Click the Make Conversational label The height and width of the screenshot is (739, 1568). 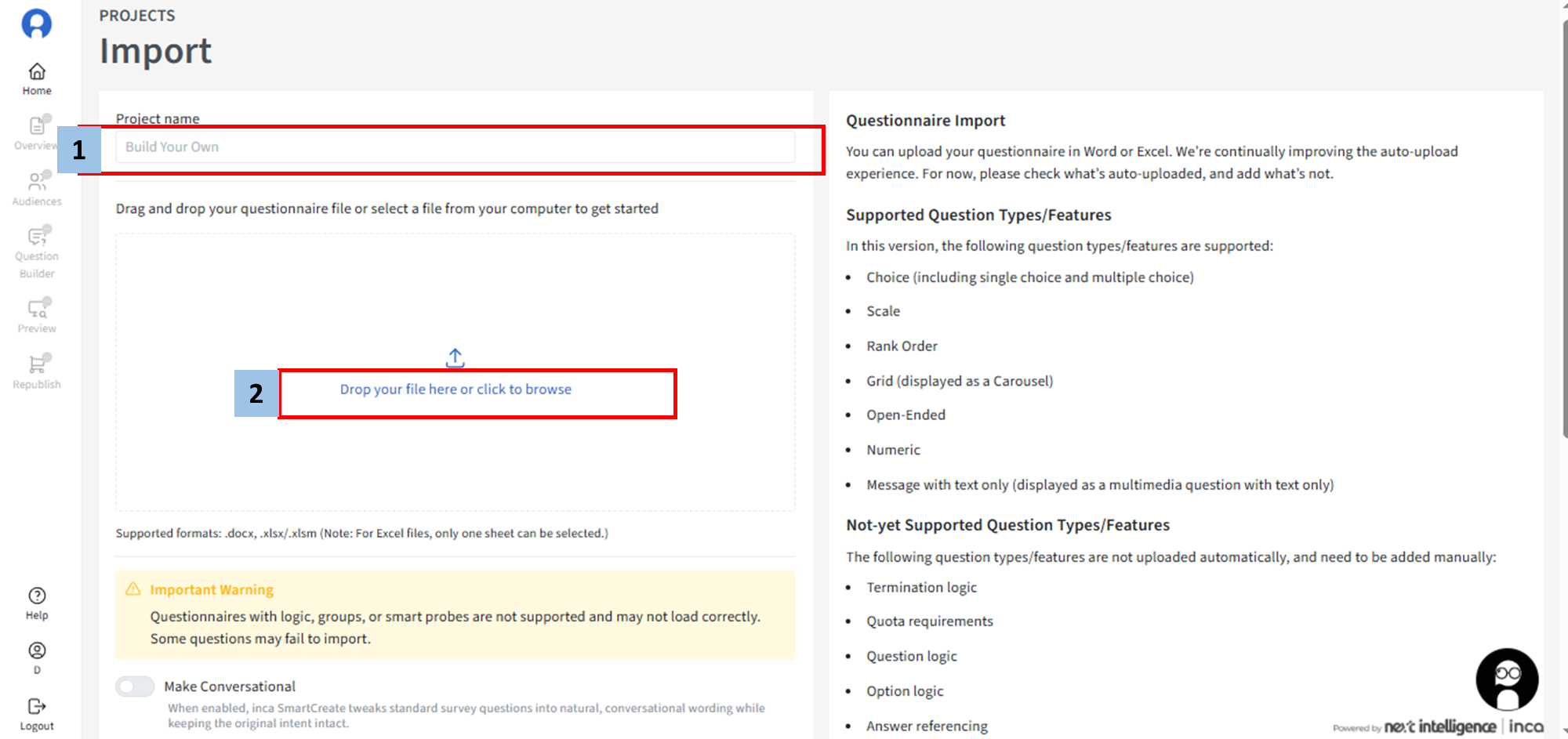pos(230,686)
